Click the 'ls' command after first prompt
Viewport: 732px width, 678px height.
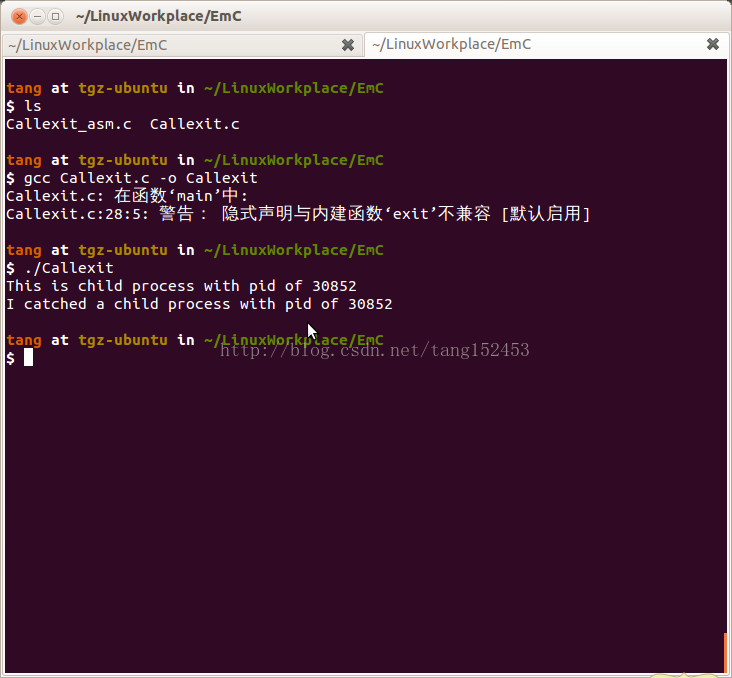coord(32,106)
